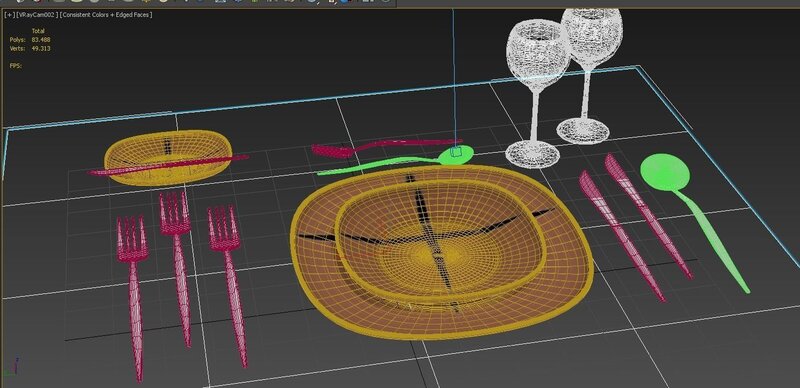Select the front white wireframe wine glass
This screenshot has width=800, height=388.
coord(536,92)
